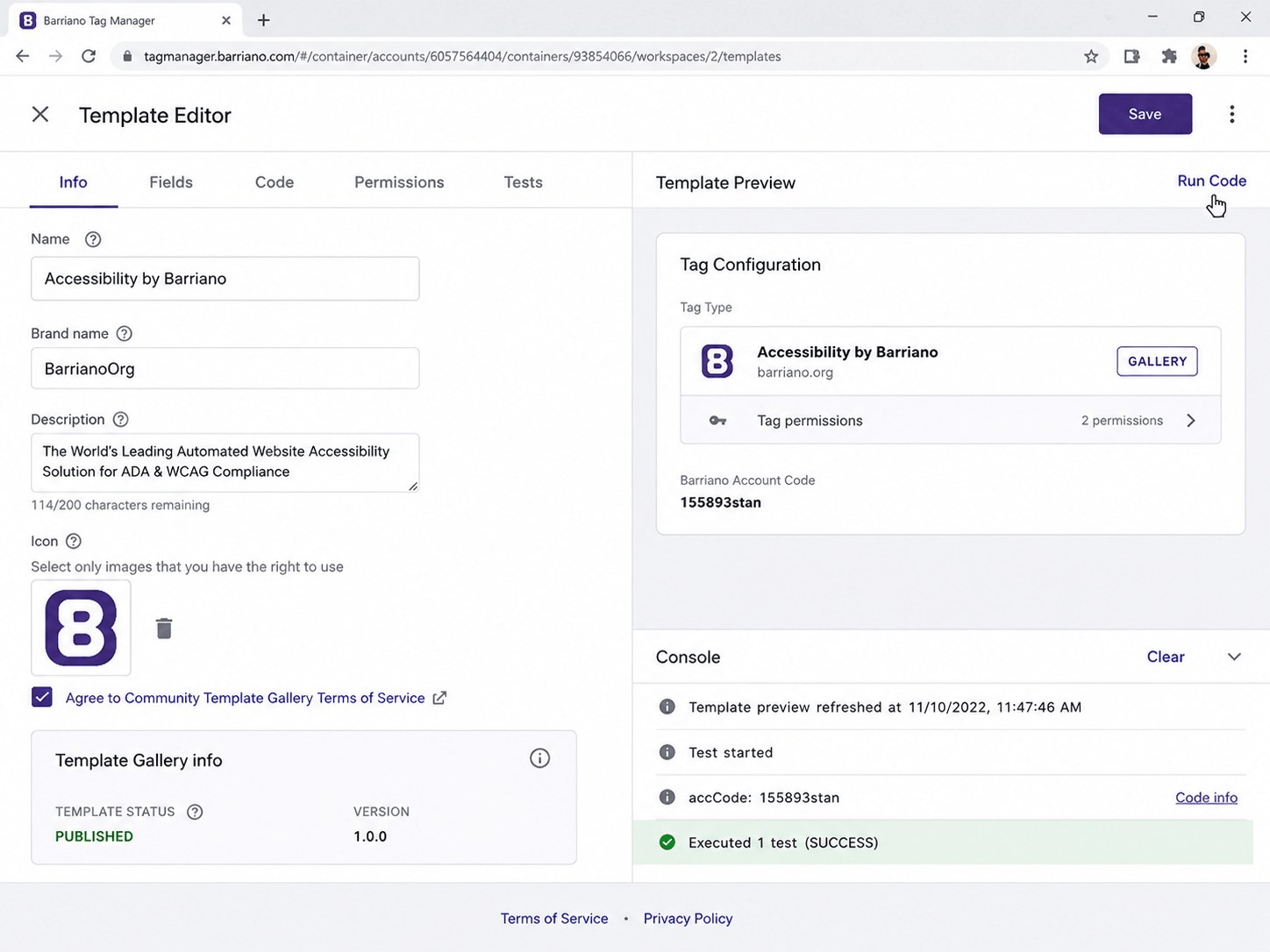Click Barriano Account Code value 155893stan

(x=720, y=502)
